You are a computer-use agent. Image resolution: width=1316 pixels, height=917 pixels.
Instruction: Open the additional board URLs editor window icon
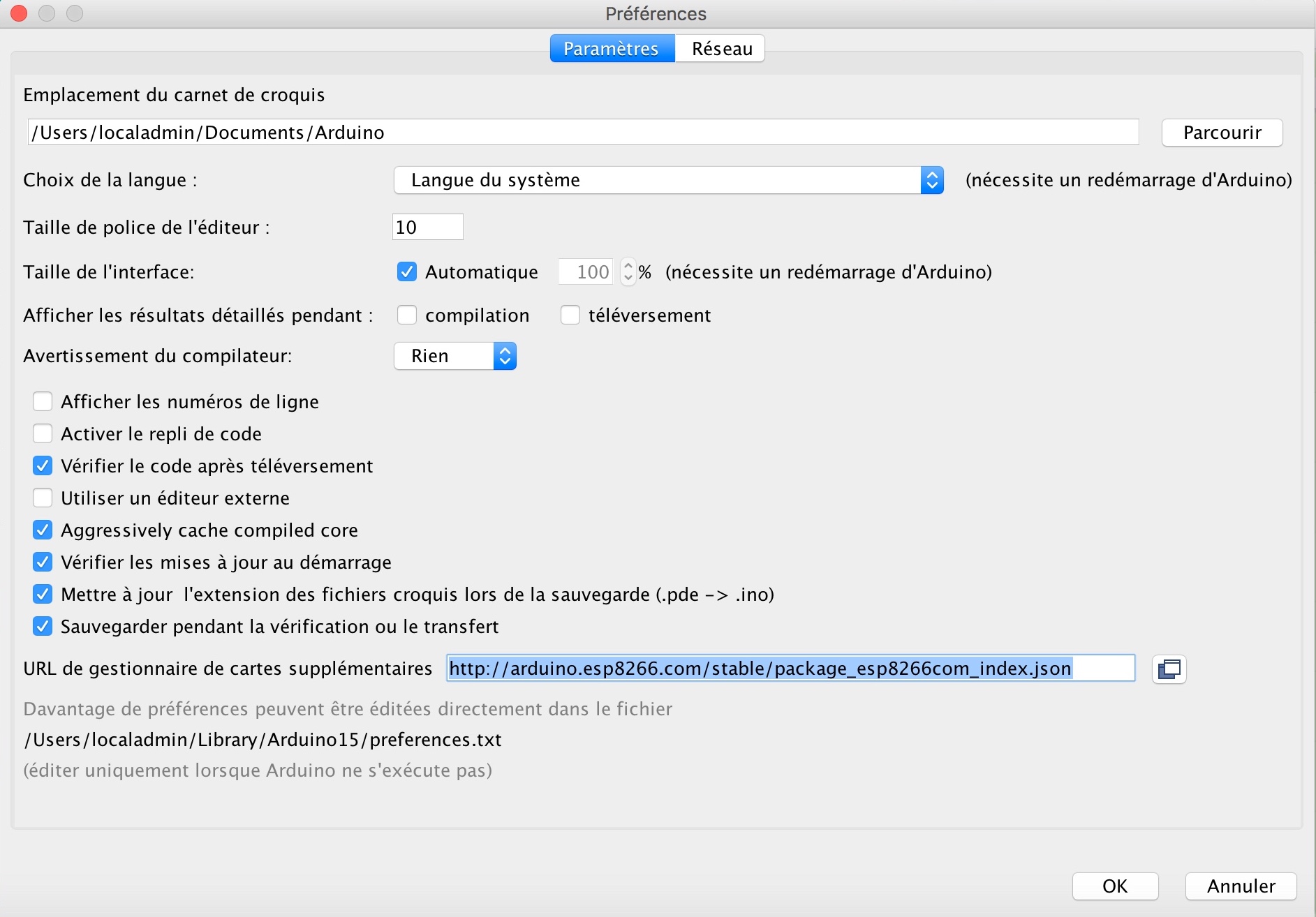point(1169,669)
